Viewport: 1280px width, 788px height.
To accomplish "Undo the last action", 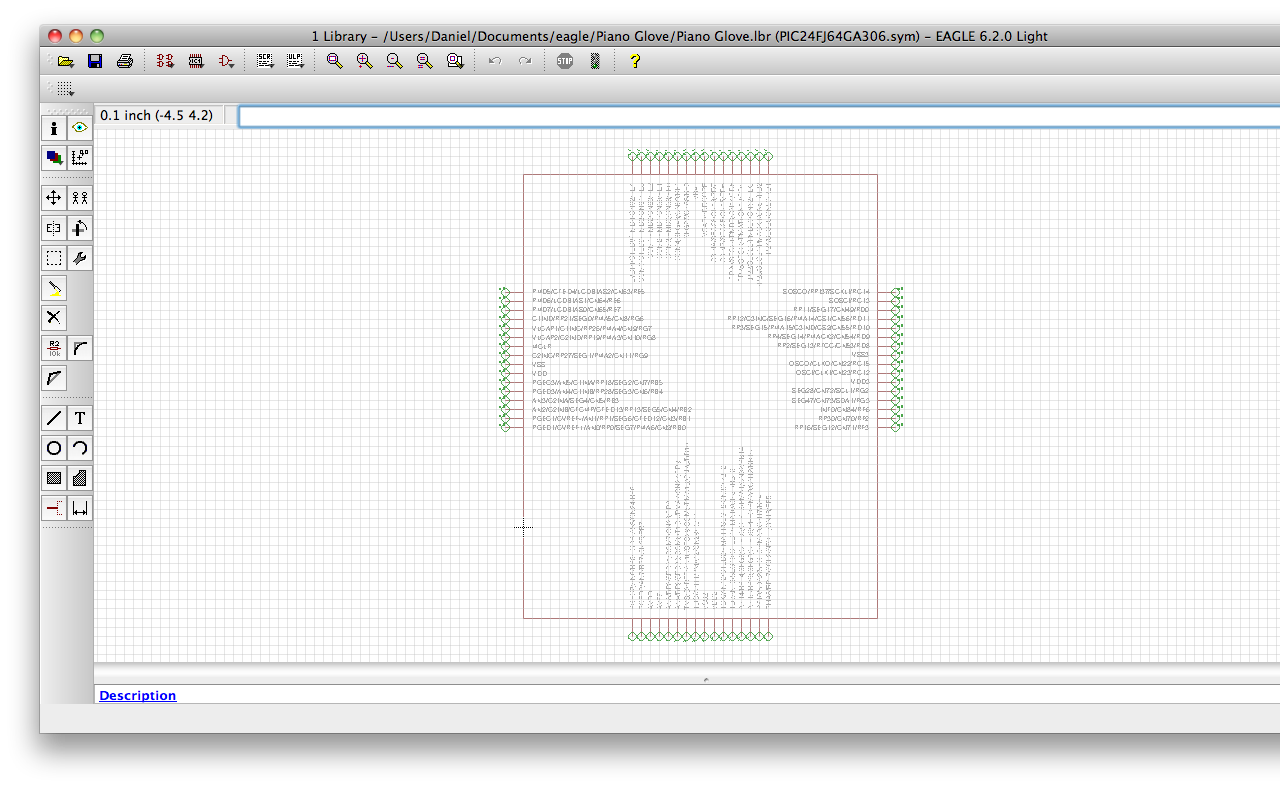I will tap(495, 61).
